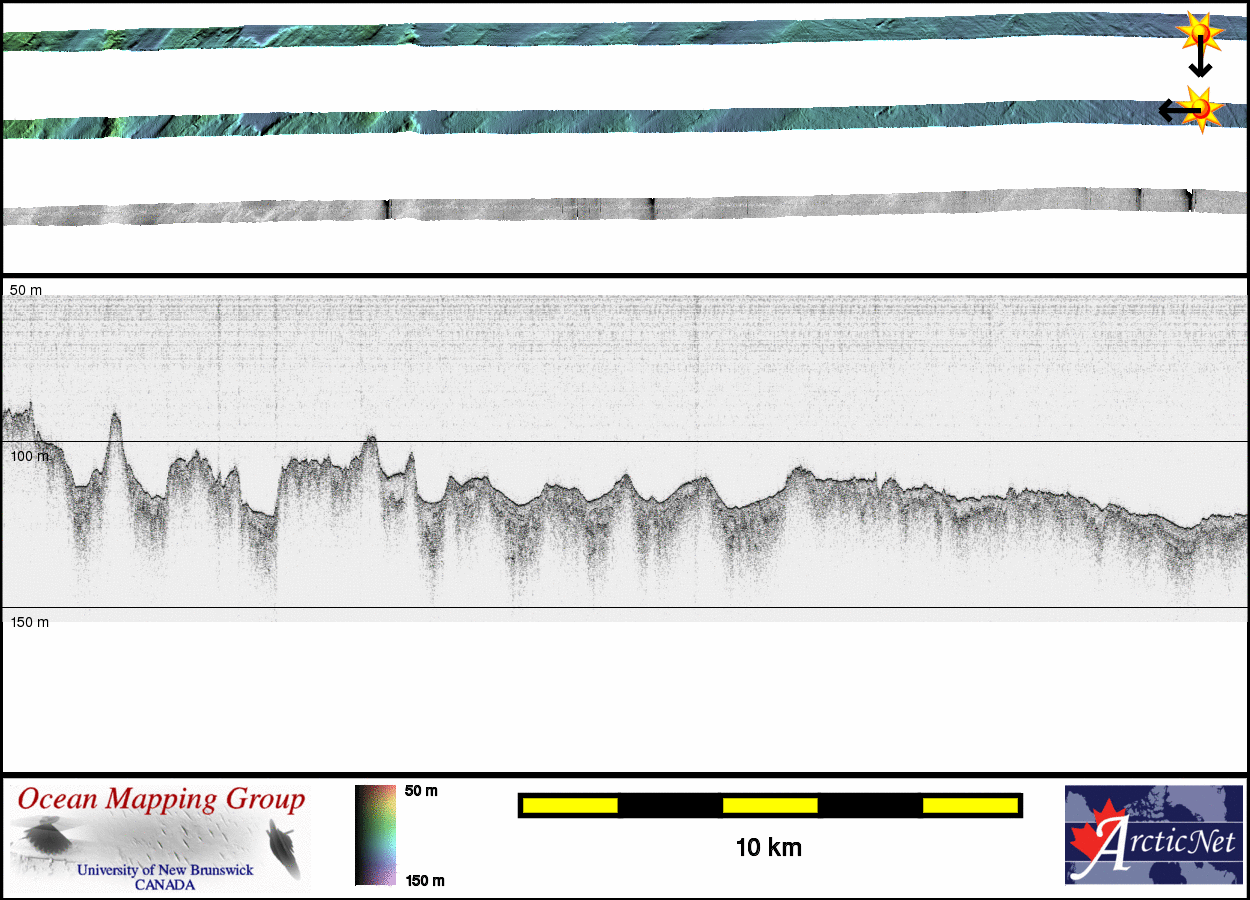This screenshot has height=900, width=1250.
Task: Click University of New Brunswick CANADA text
Action: coord(165,877)
